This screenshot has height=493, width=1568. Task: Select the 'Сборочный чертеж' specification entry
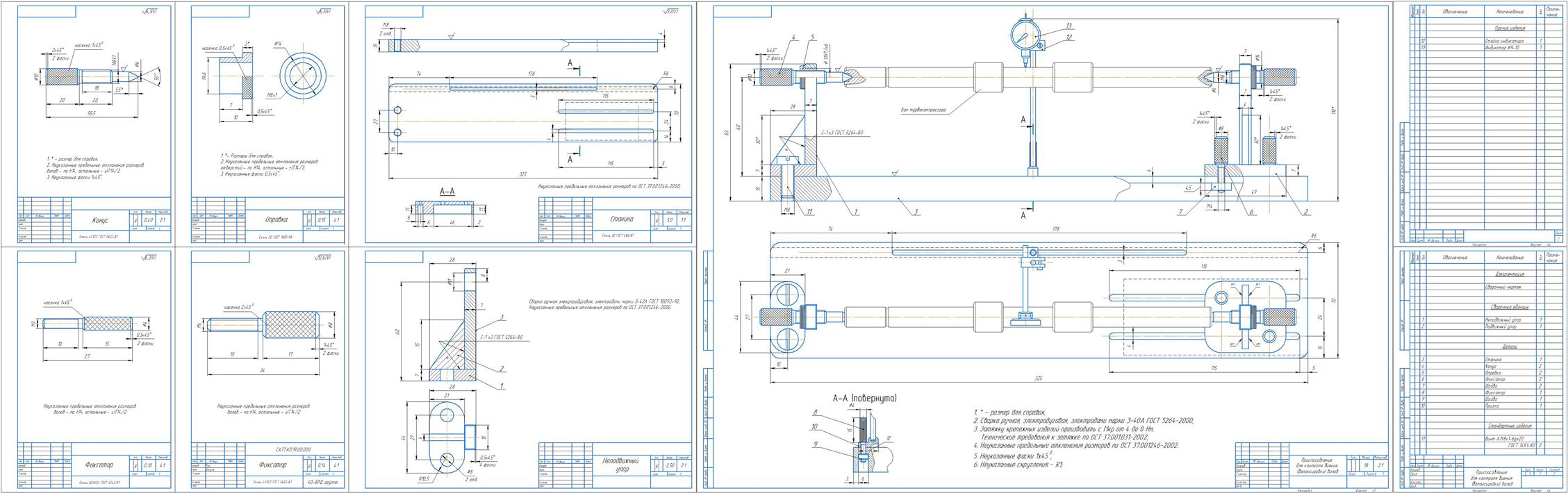pyautogui.click(x=1505, y=287)
